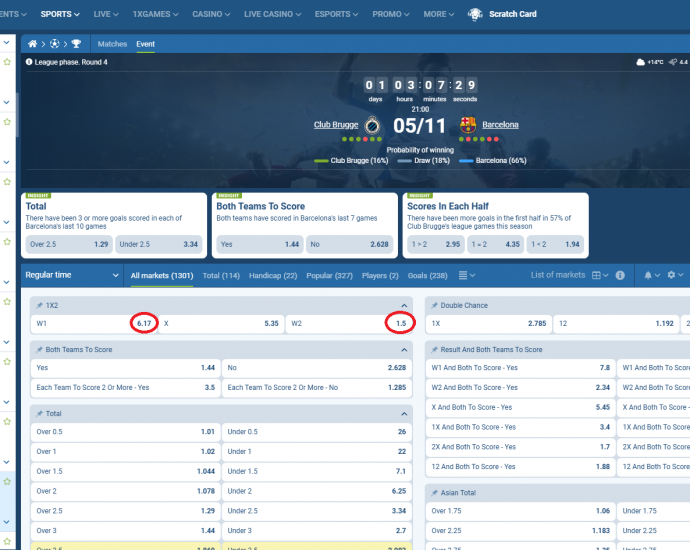Select insight card Yes at 1.44
Screen dimensions: 690x550
pyautogui.click(x=260, y=244)
